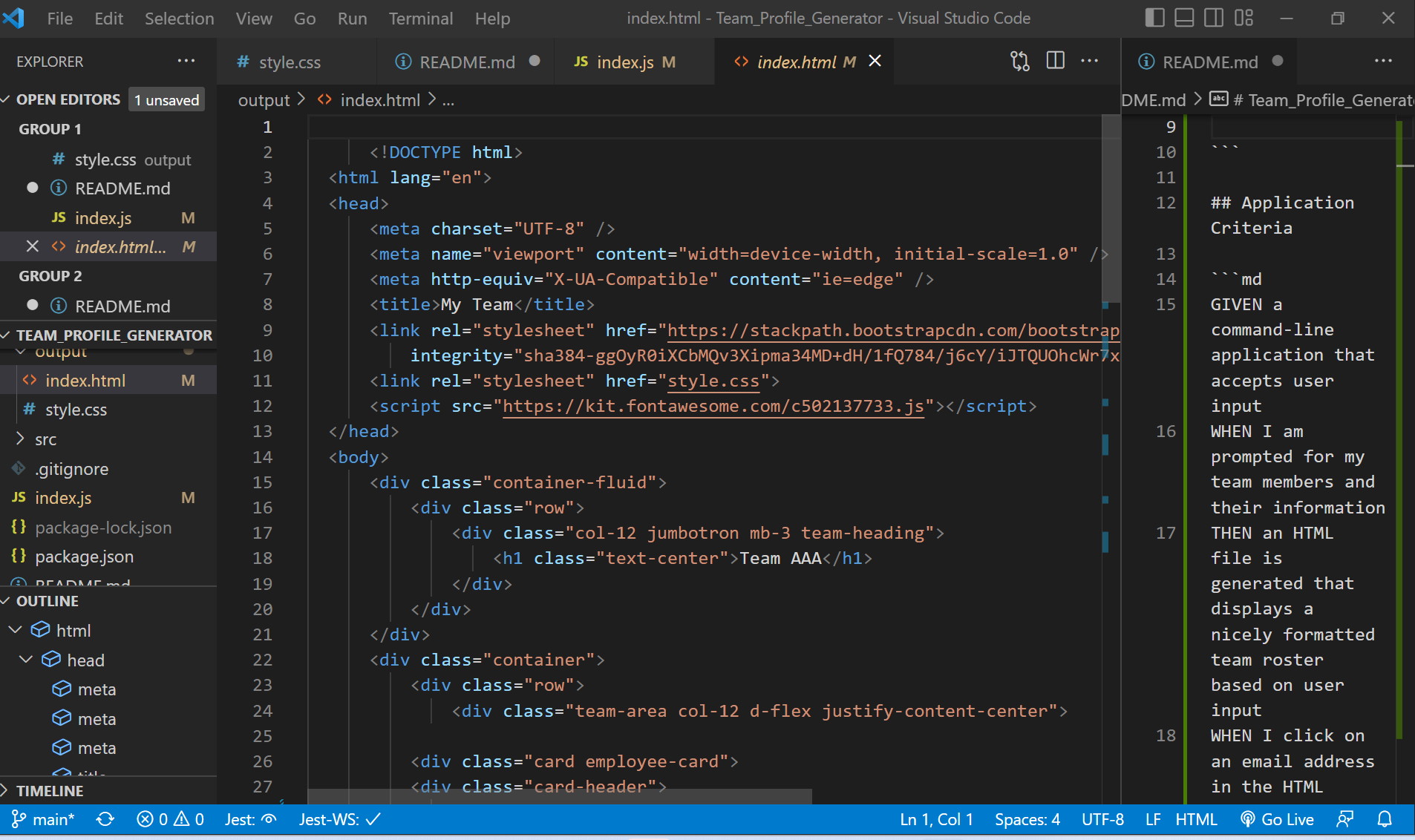Toggle bottom panel layout icon
Image resolution: width=1415 pixels, height=840 pixels.
[x=1184, y=18]
